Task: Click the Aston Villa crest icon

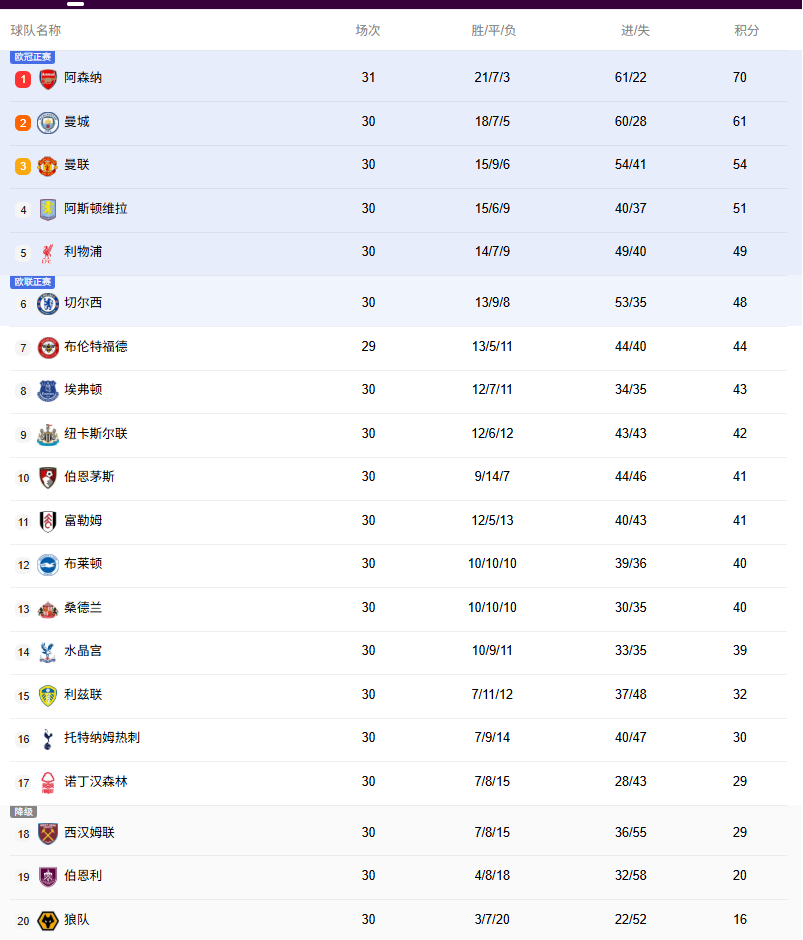Action: (48, 209)
